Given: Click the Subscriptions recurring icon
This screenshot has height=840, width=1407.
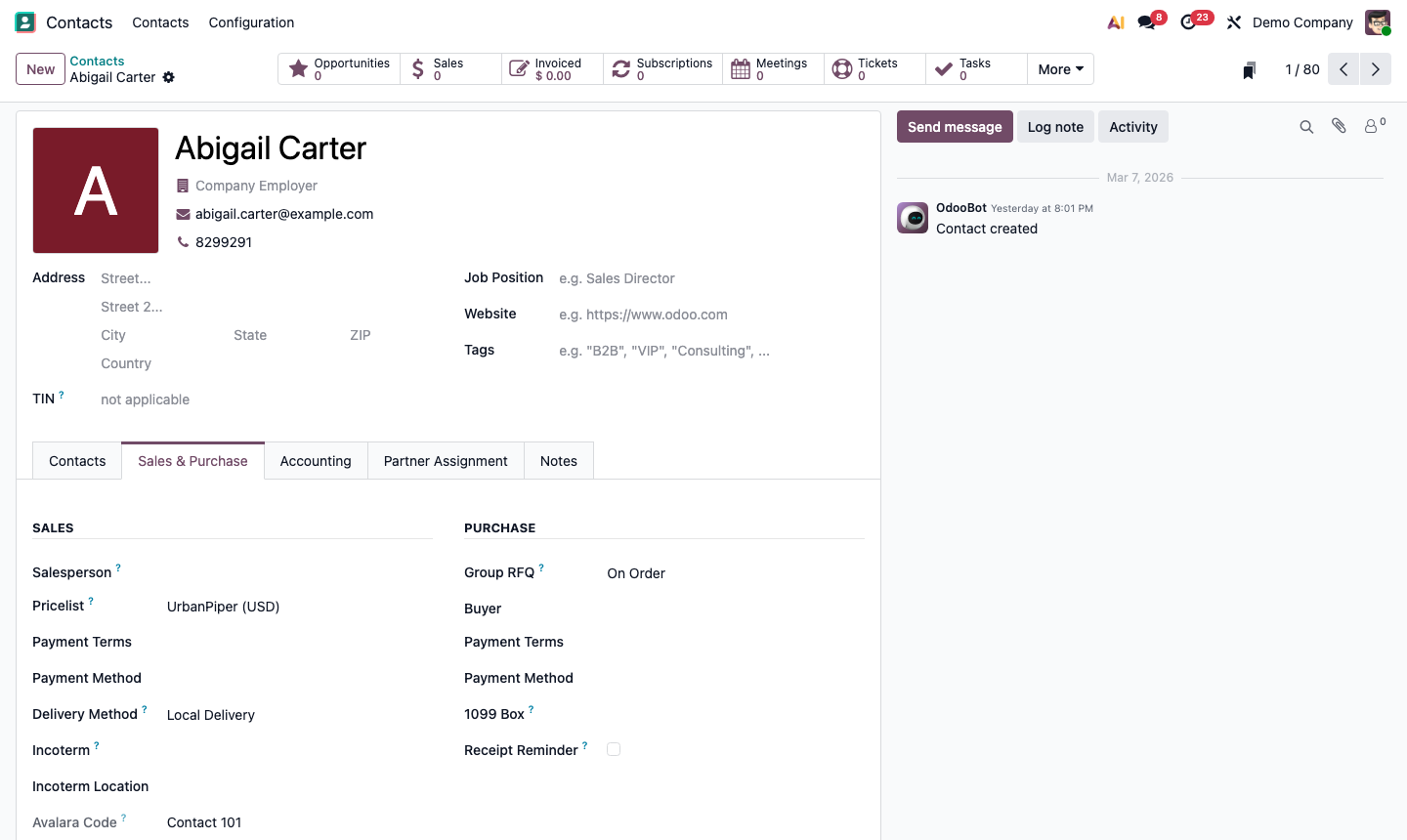Looking at the screenshot, I should point(621,68).
